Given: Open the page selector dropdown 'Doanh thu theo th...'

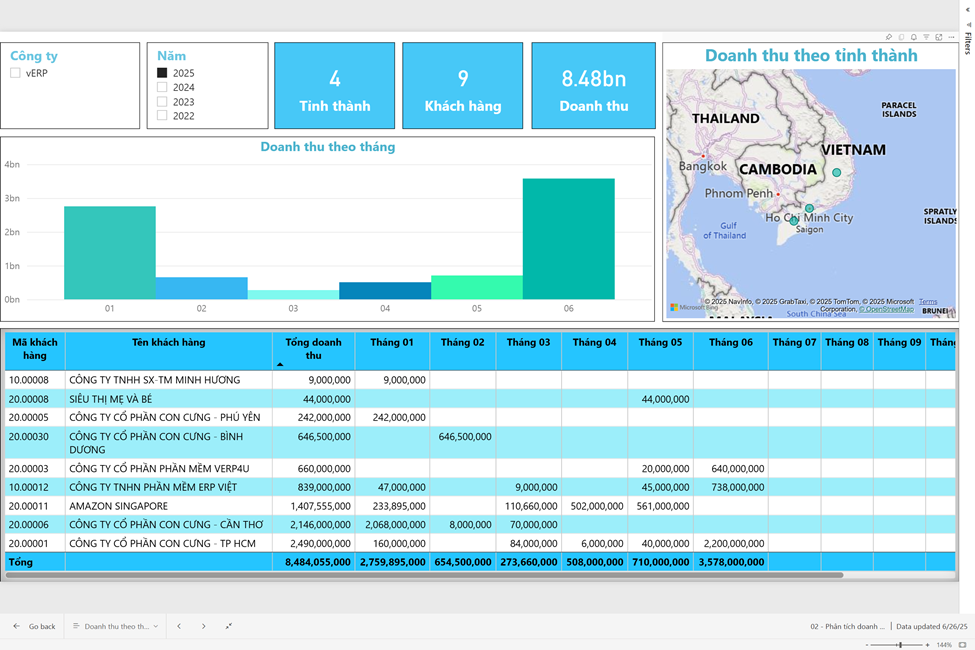Looking at the screenshot, I should 116,626.
